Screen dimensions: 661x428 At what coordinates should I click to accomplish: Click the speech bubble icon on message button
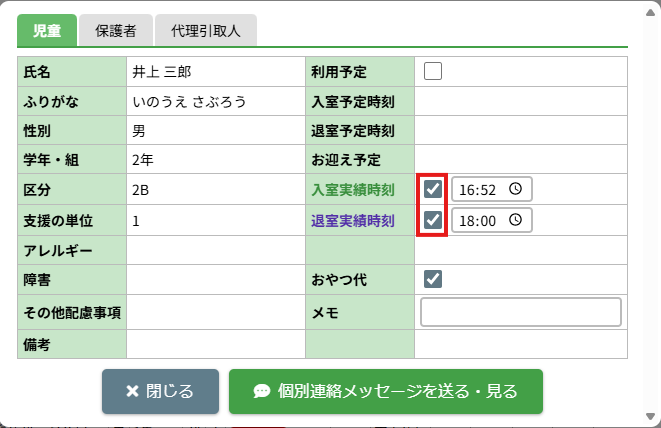261,391
